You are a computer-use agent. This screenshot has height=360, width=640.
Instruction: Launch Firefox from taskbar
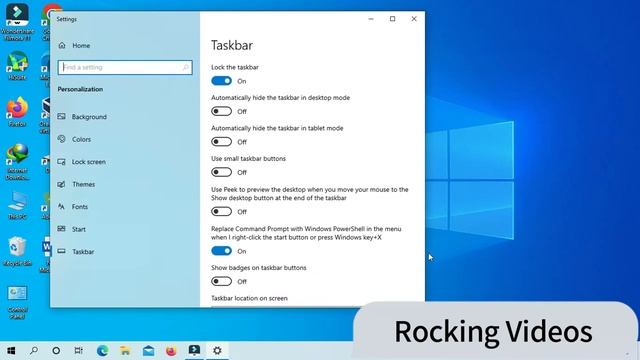click(x=171, y=351)
